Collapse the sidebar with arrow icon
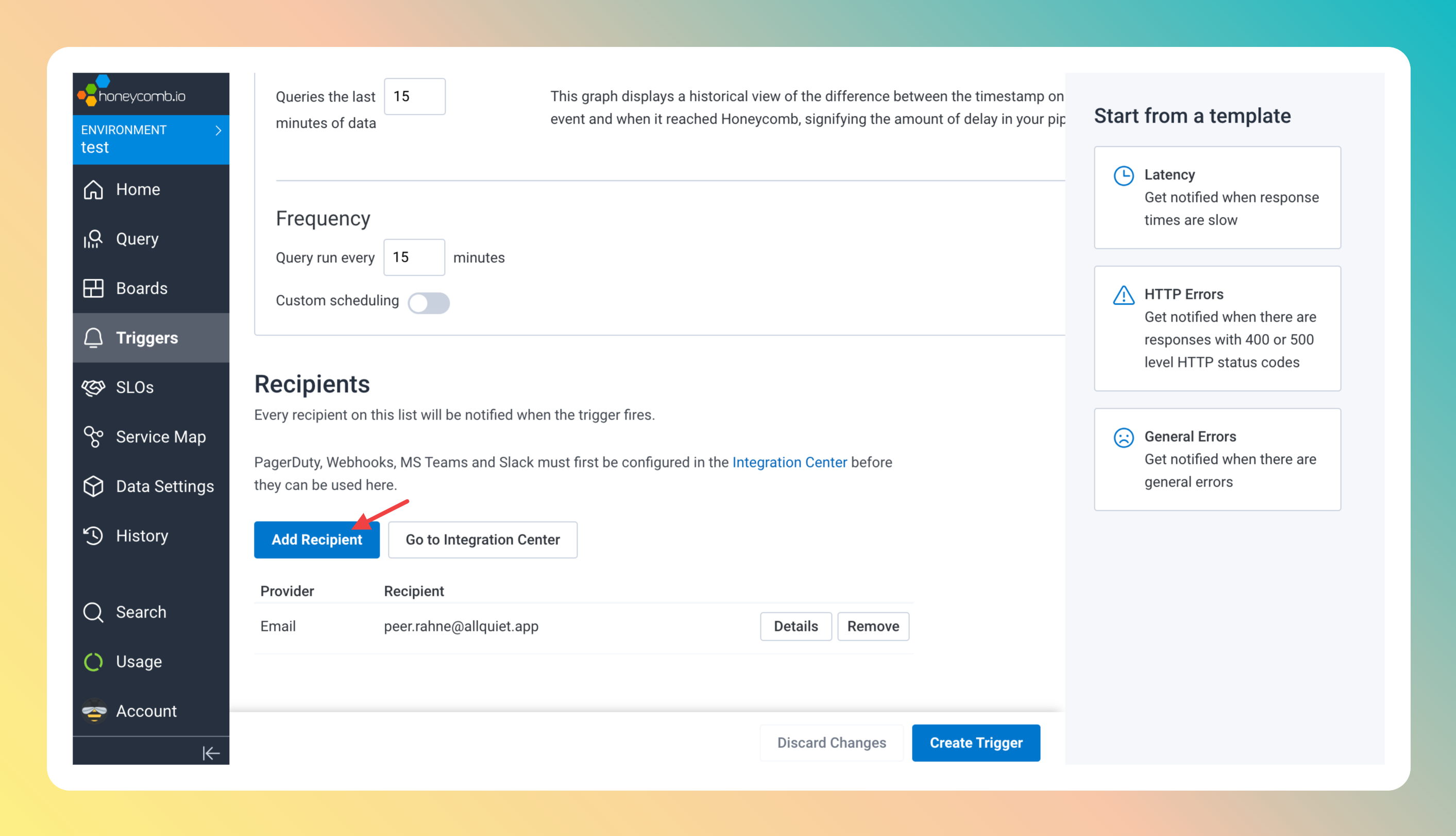 coord(211,753)
